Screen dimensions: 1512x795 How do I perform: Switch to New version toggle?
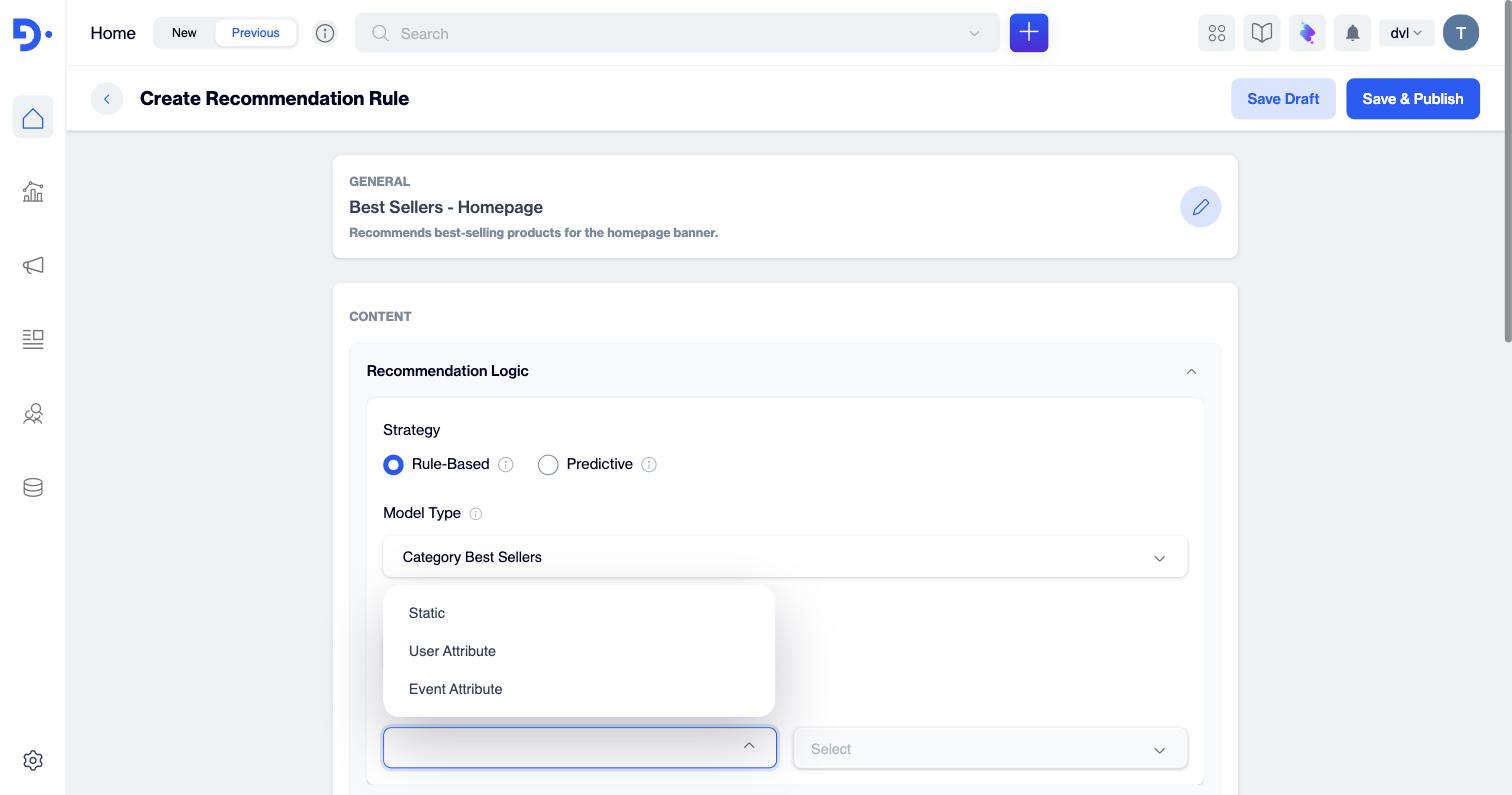click(184, 33)
